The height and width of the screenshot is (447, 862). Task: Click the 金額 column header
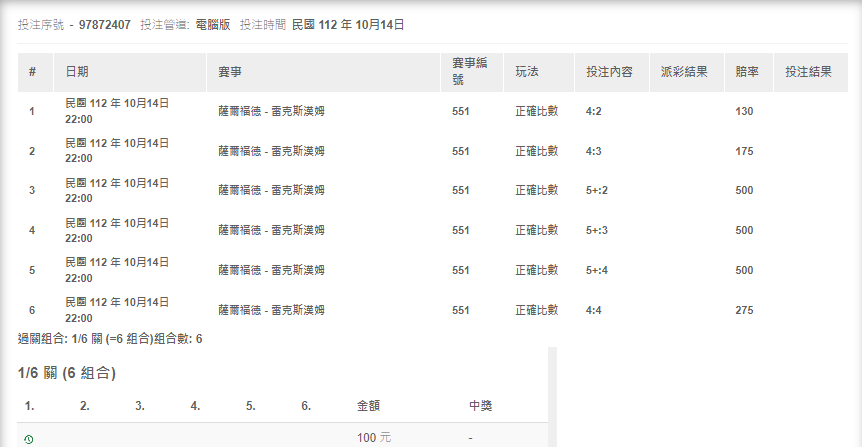[x=368, y=406]
